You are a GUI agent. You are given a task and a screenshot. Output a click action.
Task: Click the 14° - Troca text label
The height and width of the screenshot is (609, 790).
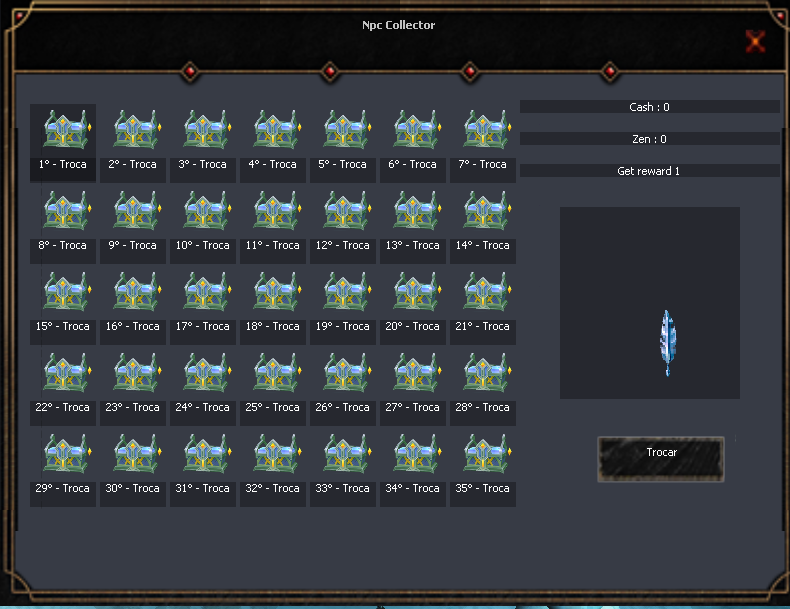click(x=483, y=245)
